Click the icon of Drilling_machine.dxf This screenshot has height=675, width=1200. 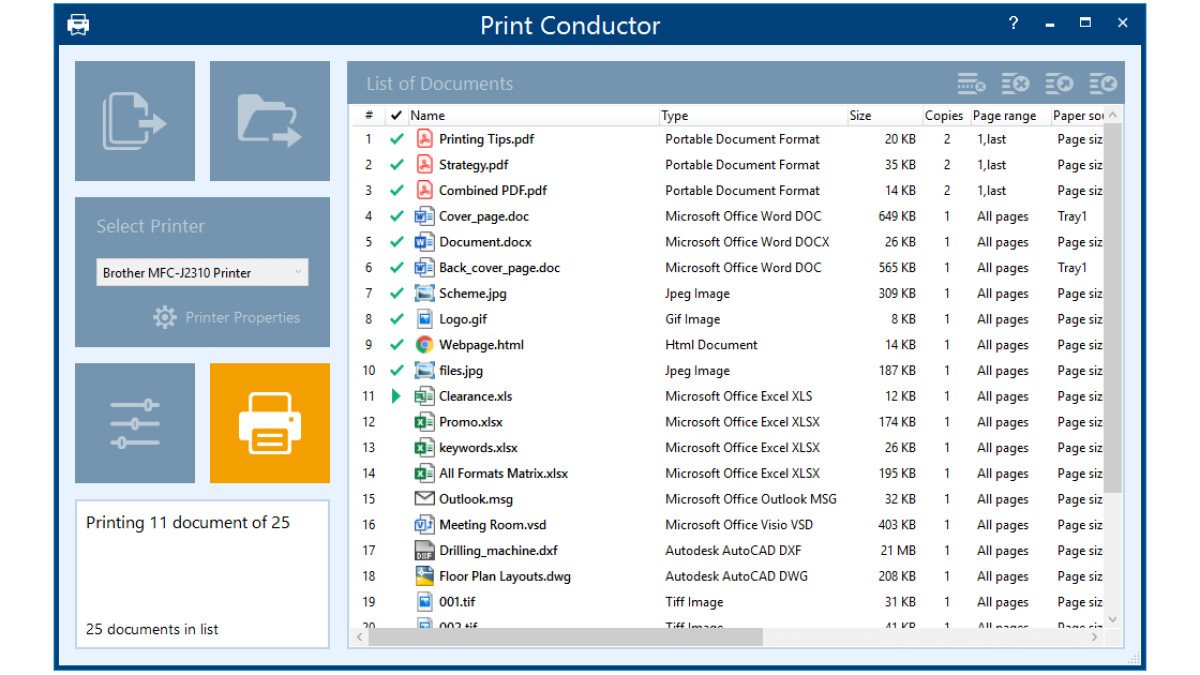tap(424, 551)
